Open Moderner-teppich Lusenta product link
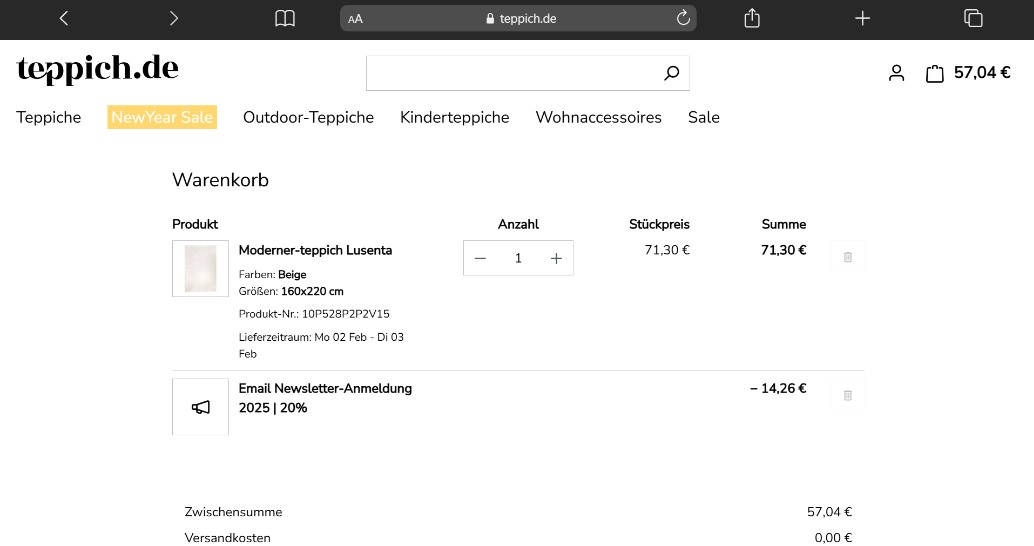 pos(315,250)
